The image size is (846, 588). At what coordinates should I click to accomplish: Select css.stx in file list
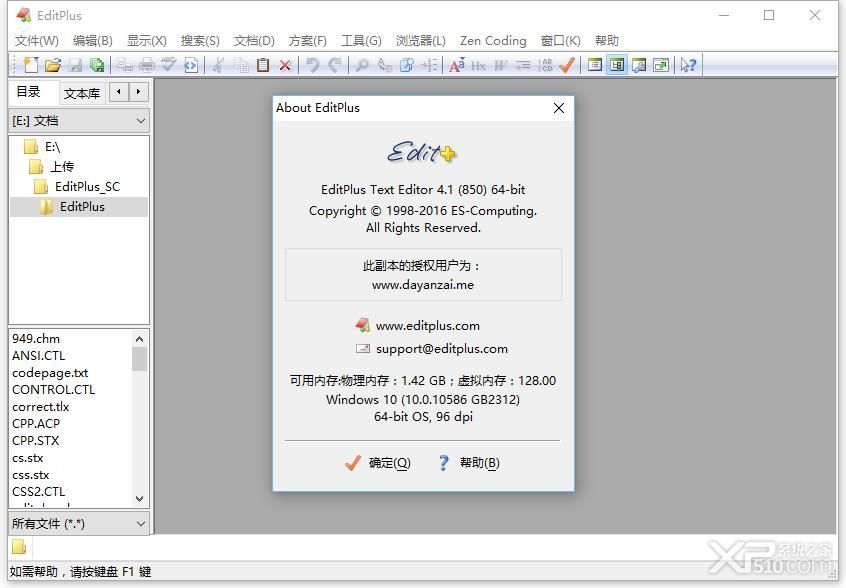30,475
